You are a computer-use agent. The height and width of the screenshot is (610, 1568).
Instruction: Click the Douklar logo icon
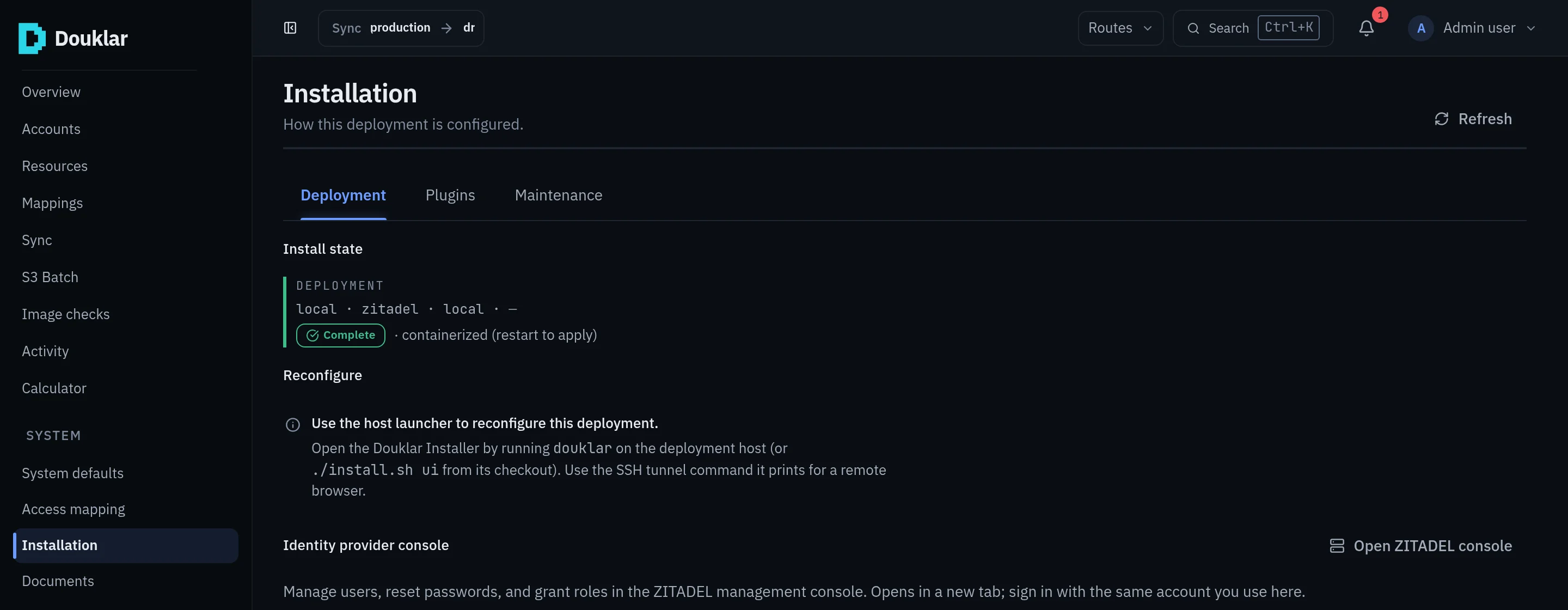[32, 38]
